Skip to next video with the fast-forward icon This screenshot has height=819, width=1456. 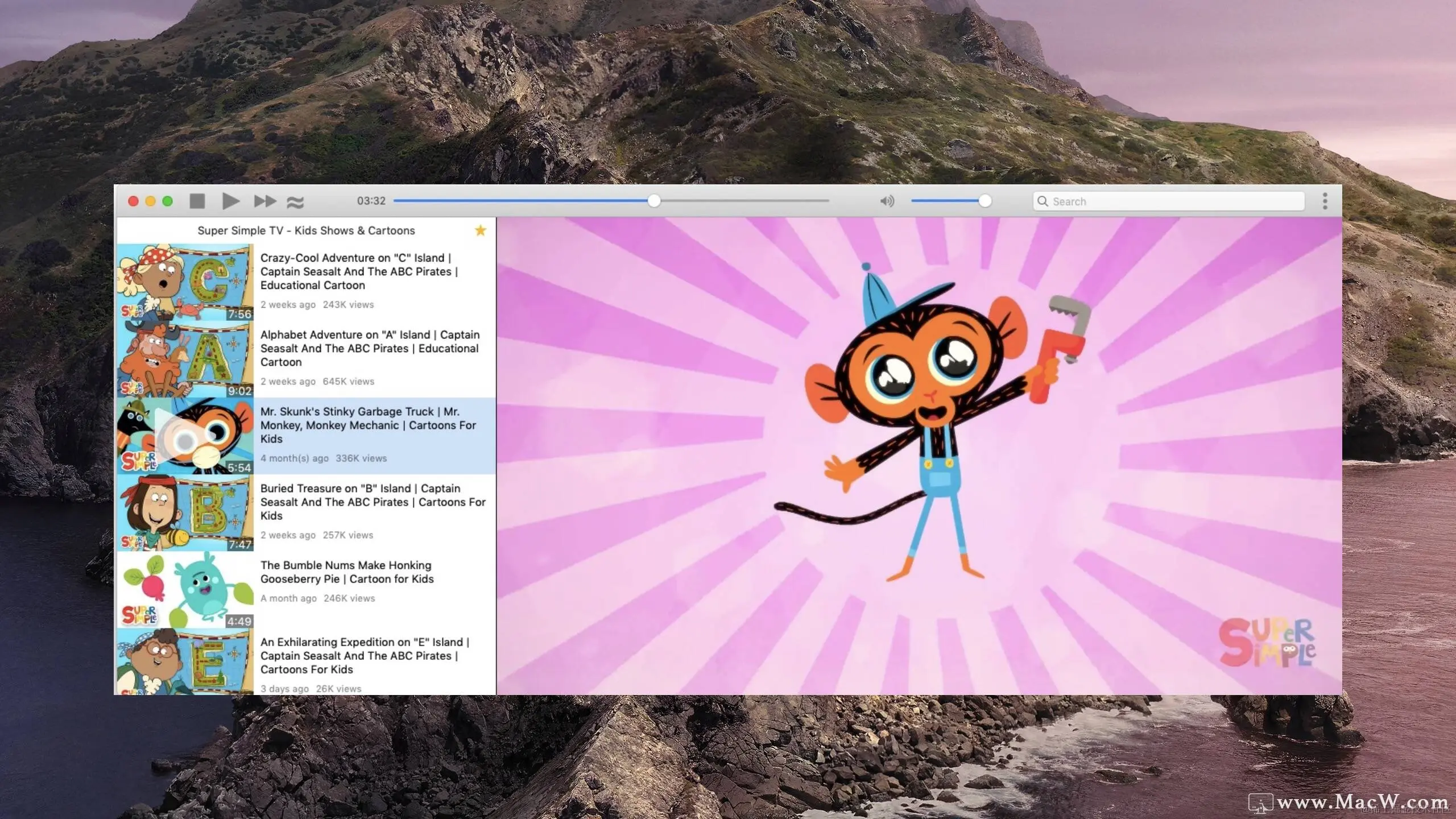click(x=264, y=201)
